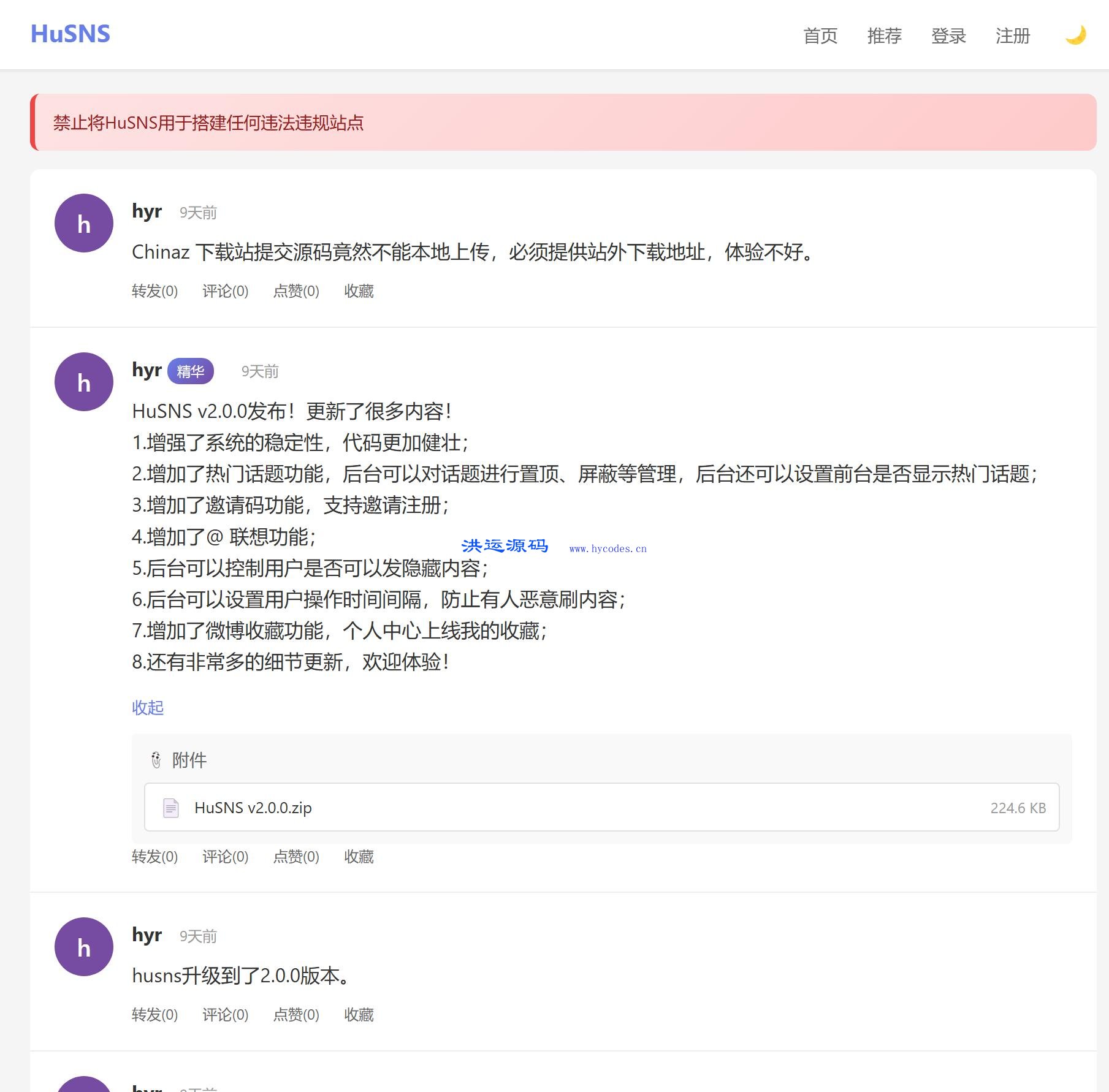
Task: Open the 登录 login page
Action: (949, 37)
